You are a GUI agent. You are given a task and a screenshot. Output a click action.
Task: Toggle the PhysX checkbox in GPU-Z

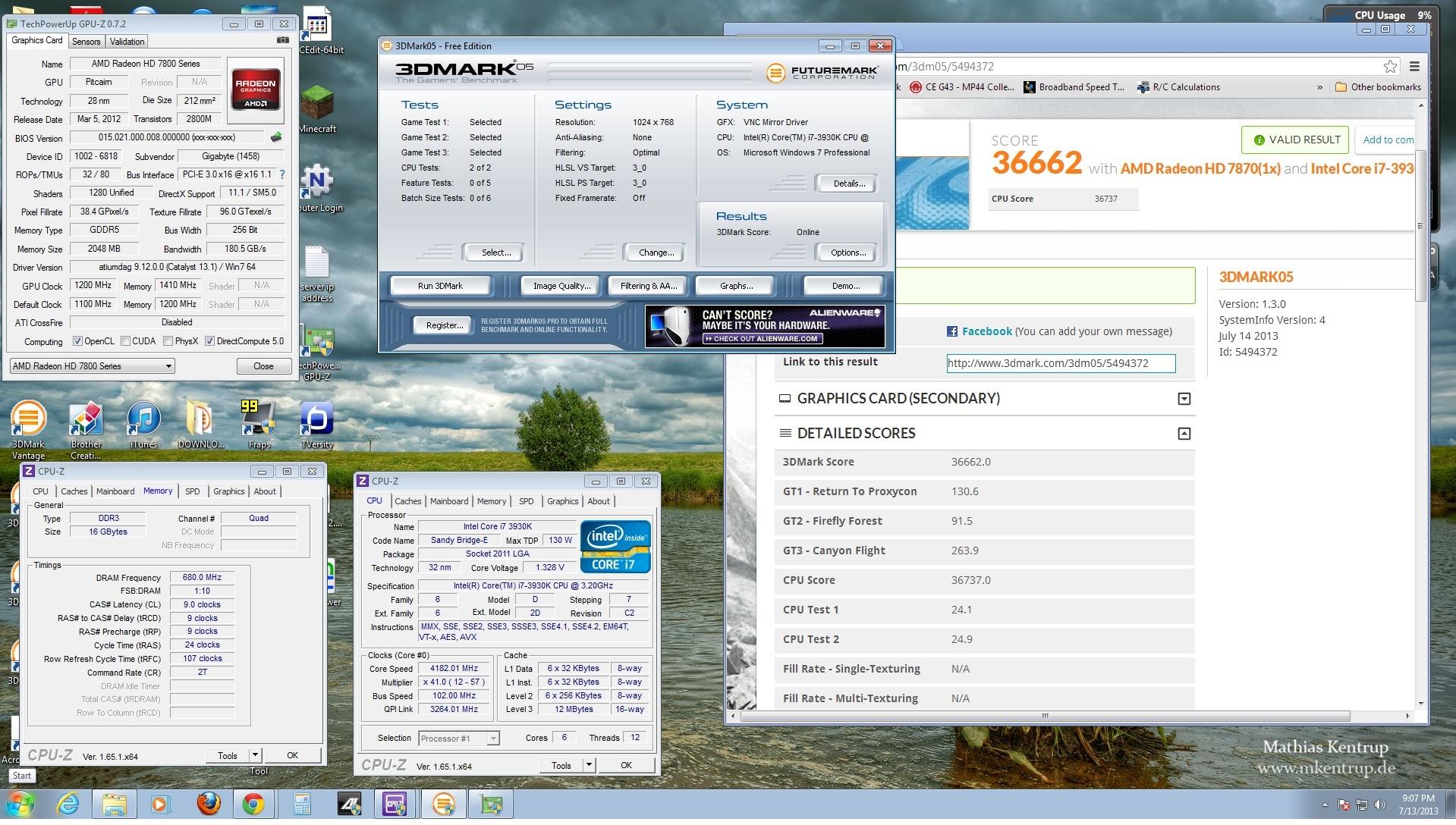(168, 341)
